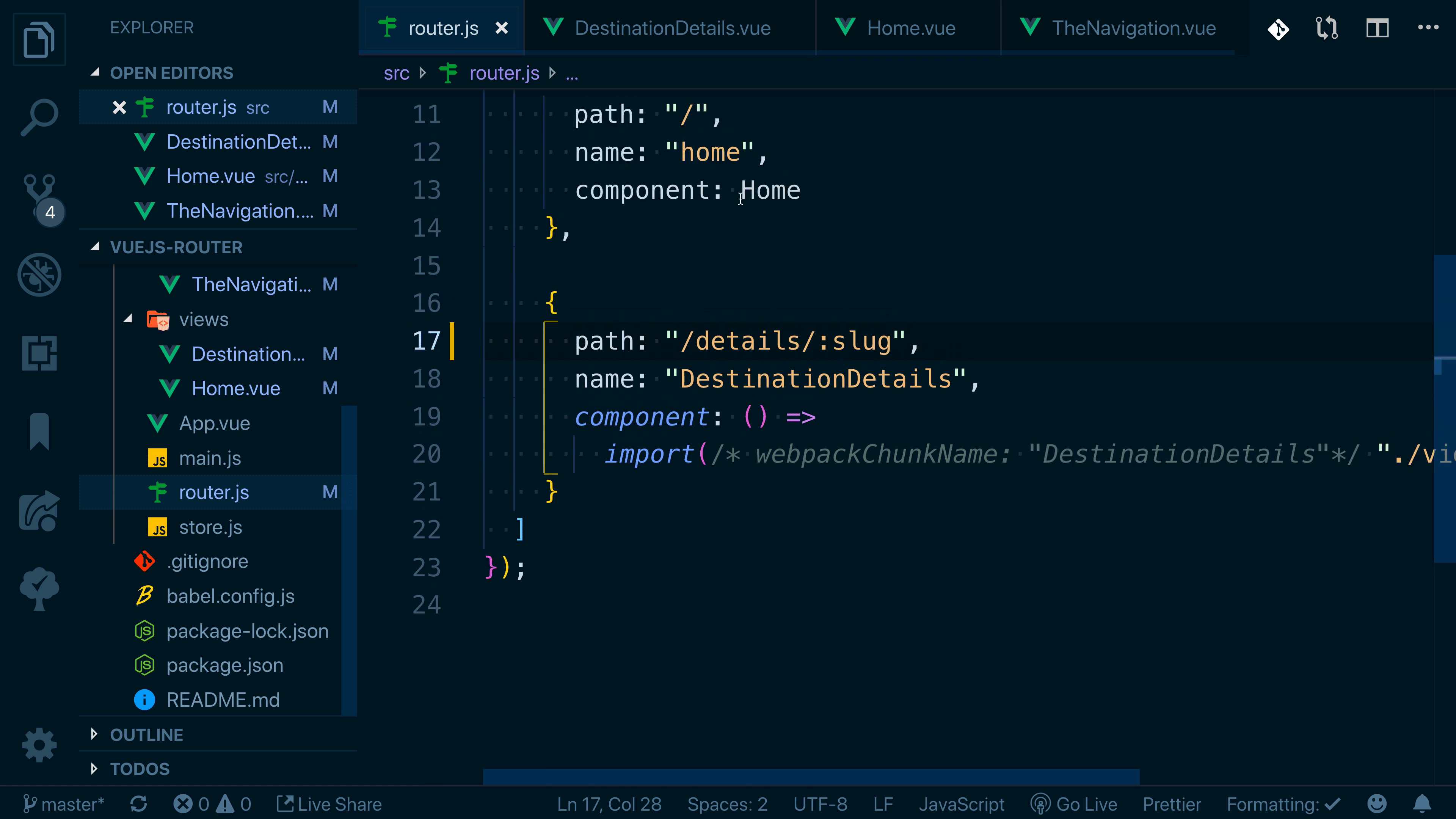Split the editor to the right
The height and width of the screenshot is (819, 1456).
[x=1378, y=28]
